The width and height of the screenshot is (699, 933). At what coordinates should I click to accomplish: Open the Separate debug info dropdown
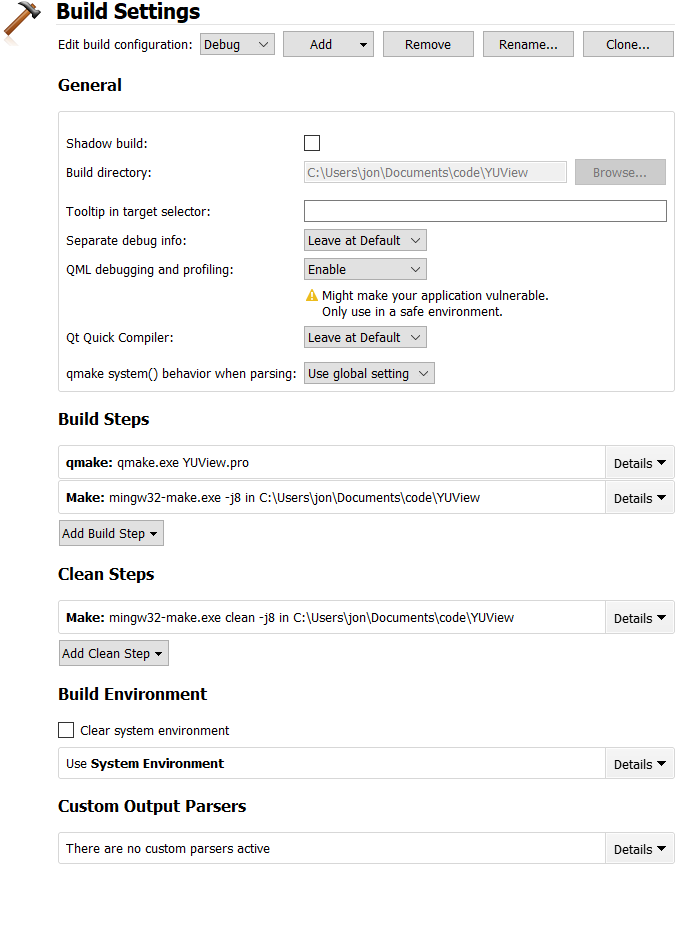click(x=365, y=240)
